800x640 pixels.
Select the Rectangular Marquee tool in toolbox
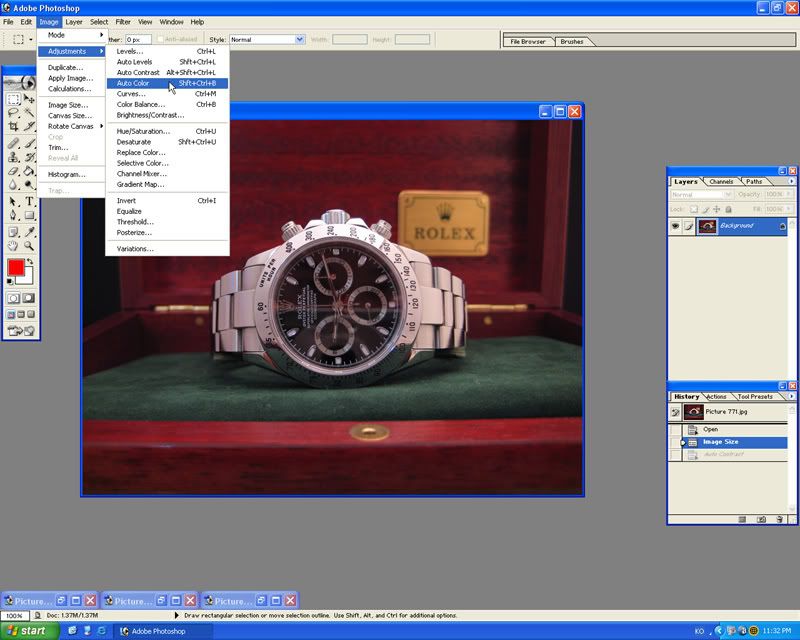pos(14,99)
